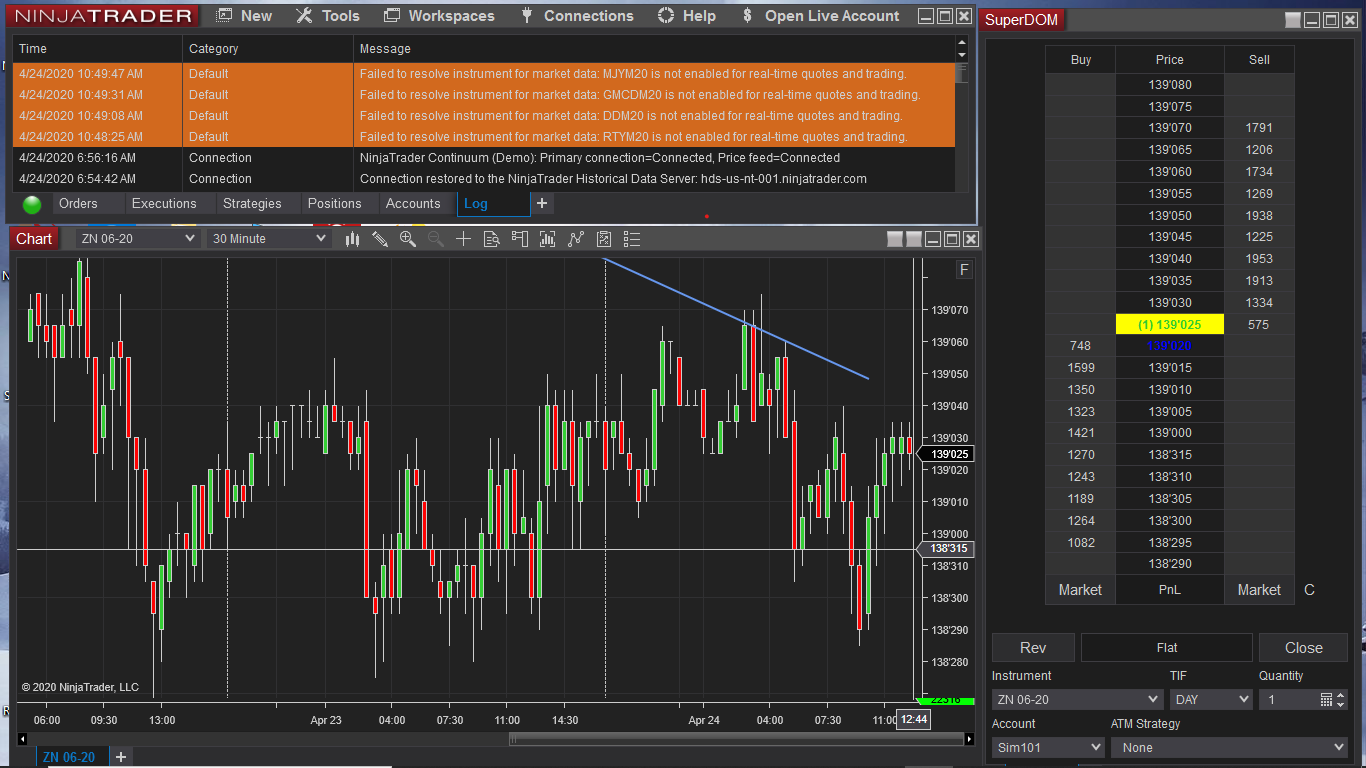Expand the TIF dropdown showing DAY

[1211, 700]
